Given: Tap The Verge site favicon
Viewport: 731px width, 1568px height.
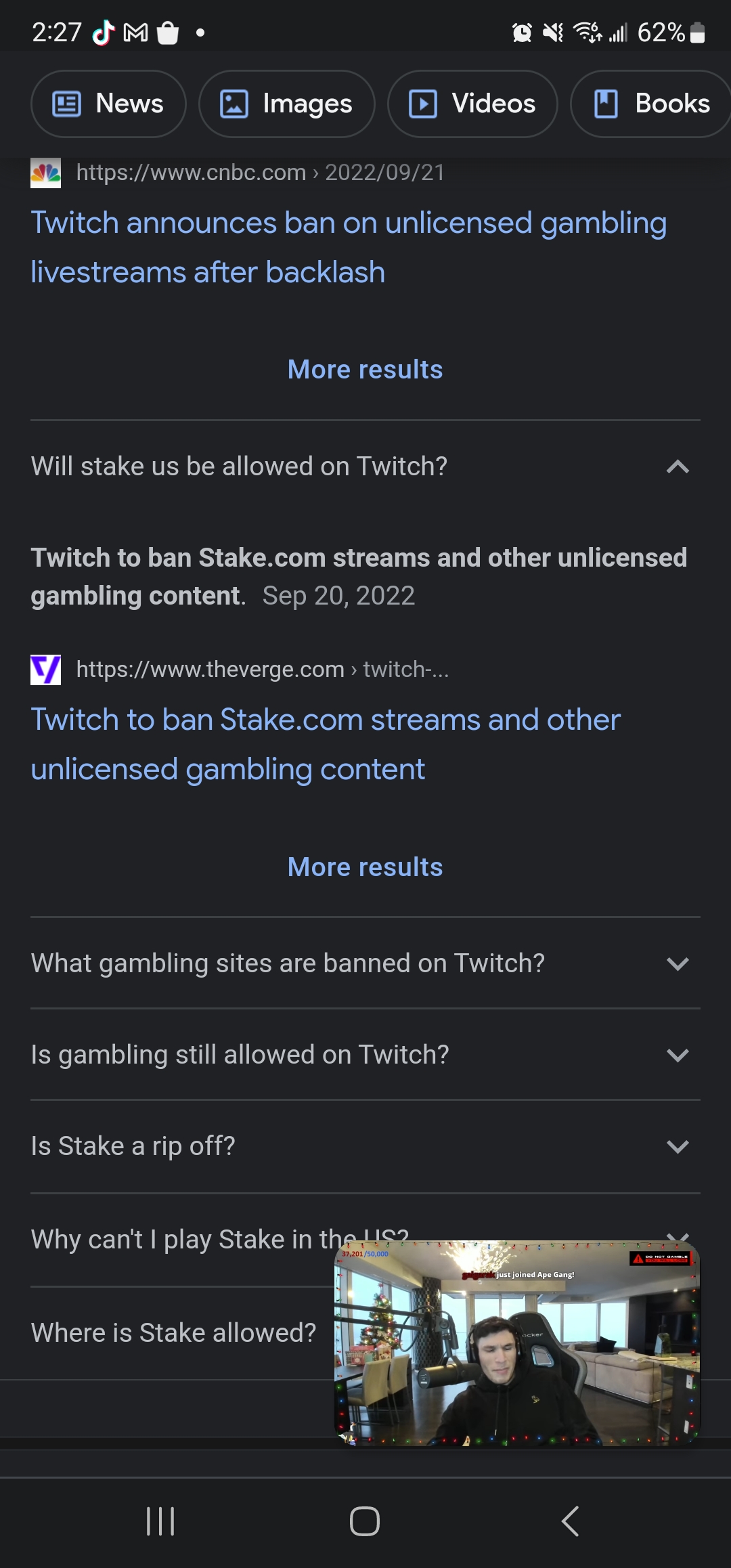Looking at the screenshot, I should (x=45, y=670).
